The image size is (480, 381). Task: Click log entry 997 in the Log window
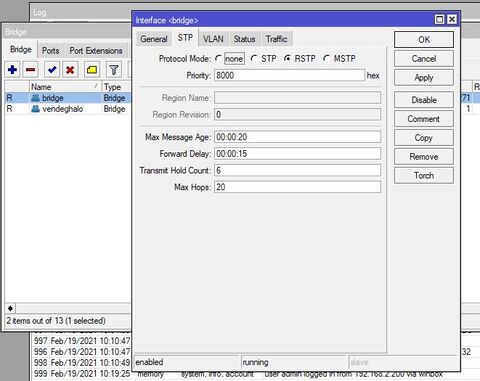[x=82, y=341]
